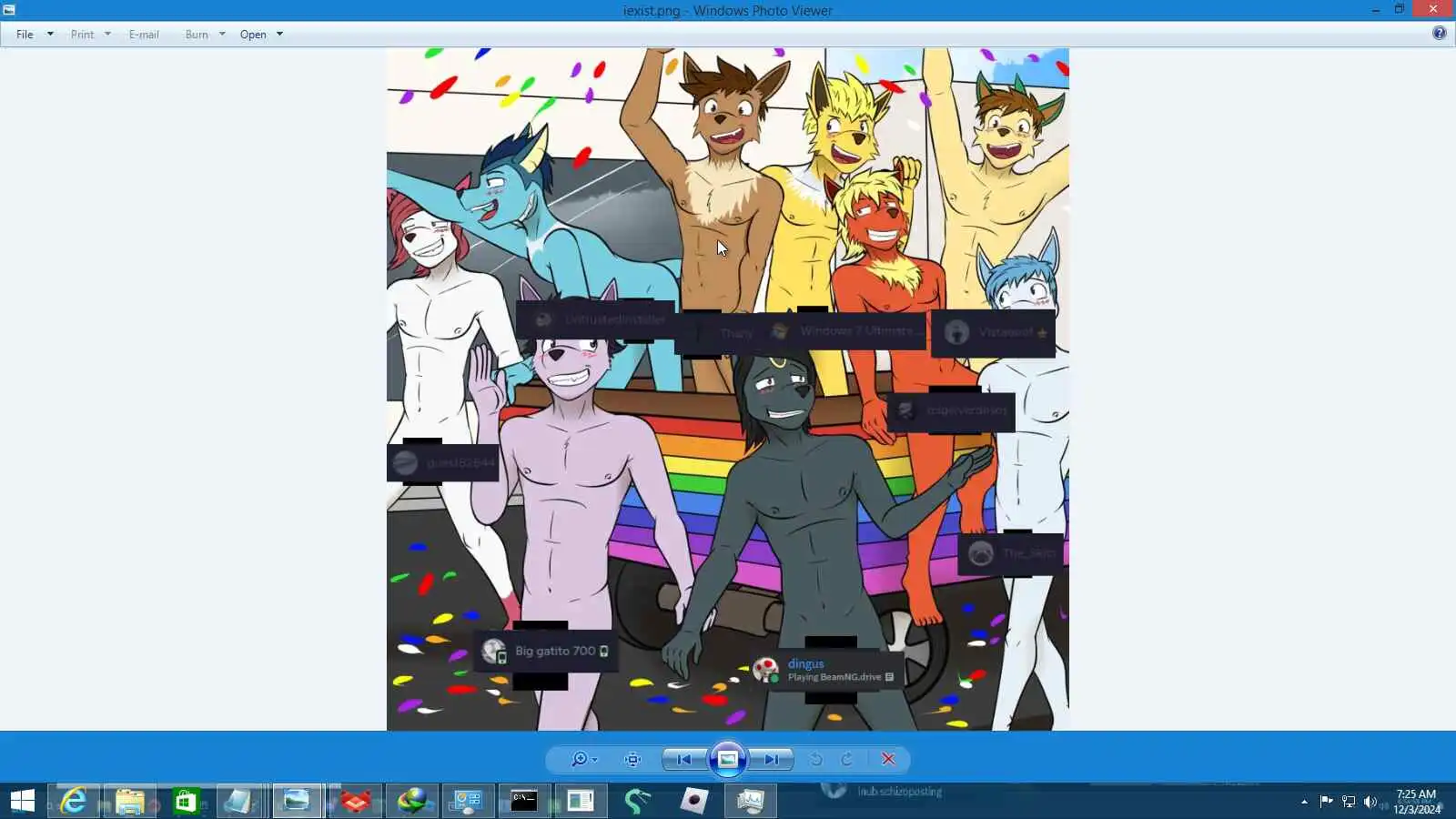The width and height of the screenshot is (1456, 819).
Task: Expand the Burn dropdown arrow
Action: 222,35
